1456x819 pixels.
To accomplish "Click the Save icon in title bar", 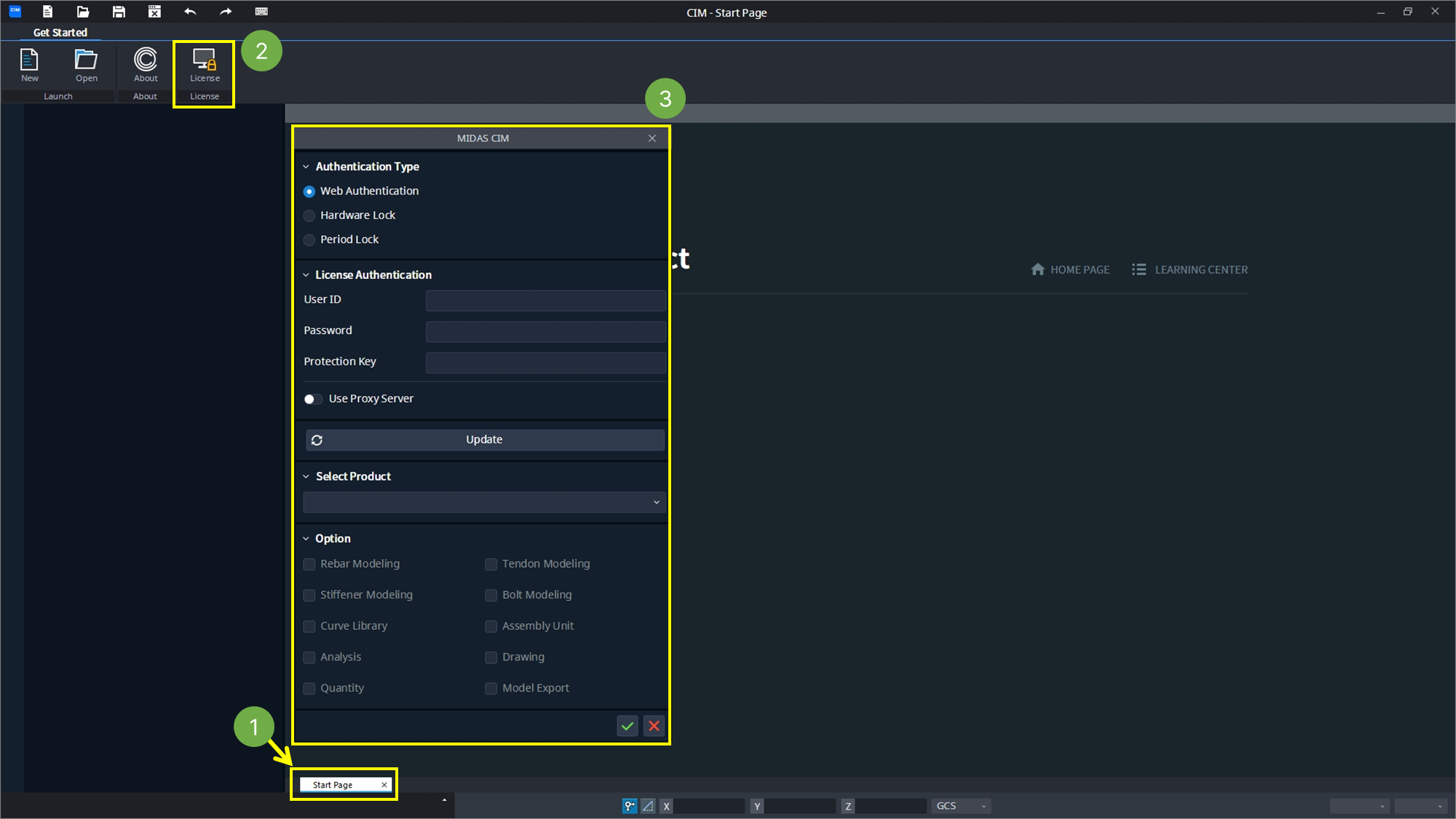I will coord(119,12).
